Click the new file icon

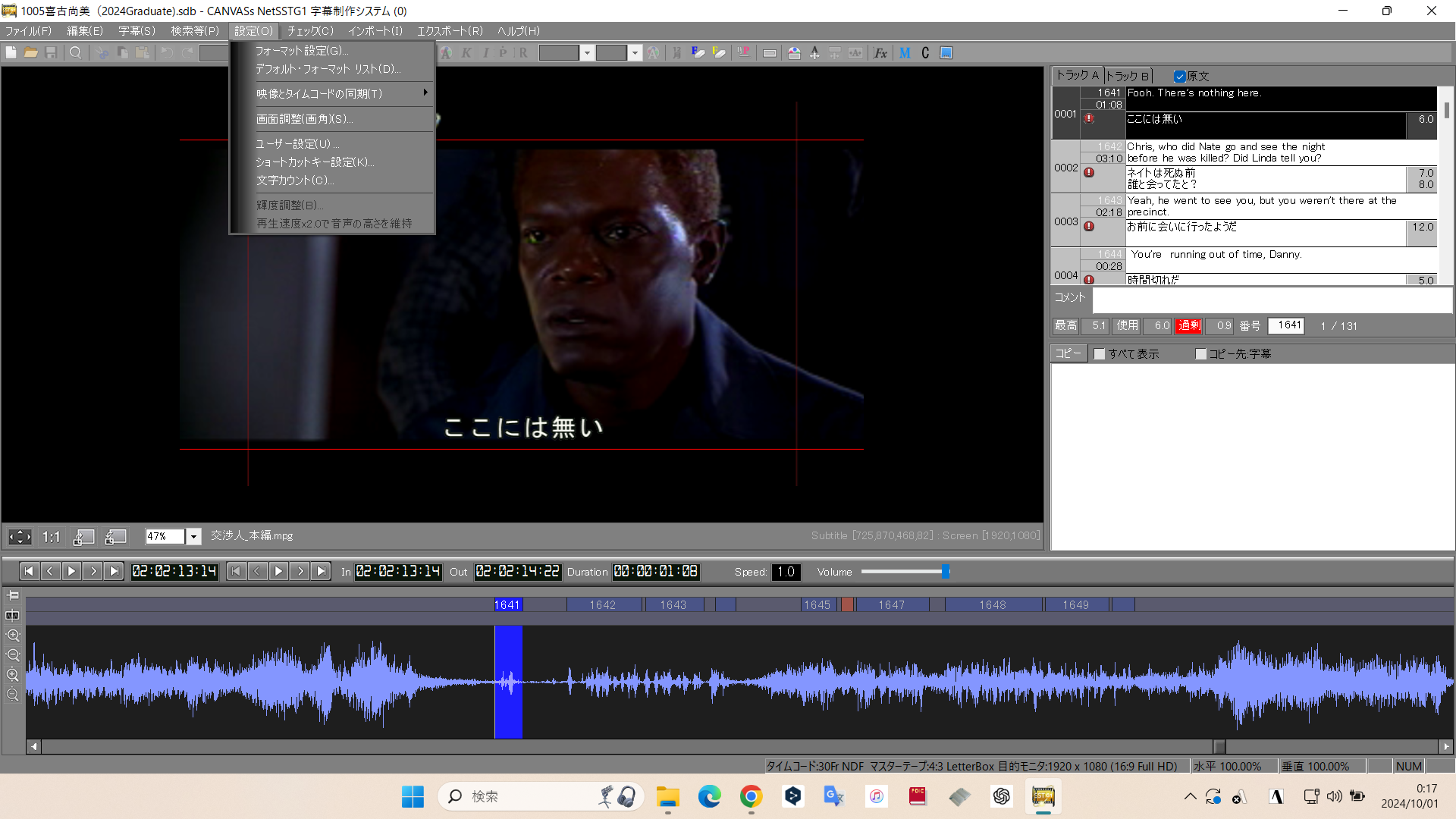[11, 53]
